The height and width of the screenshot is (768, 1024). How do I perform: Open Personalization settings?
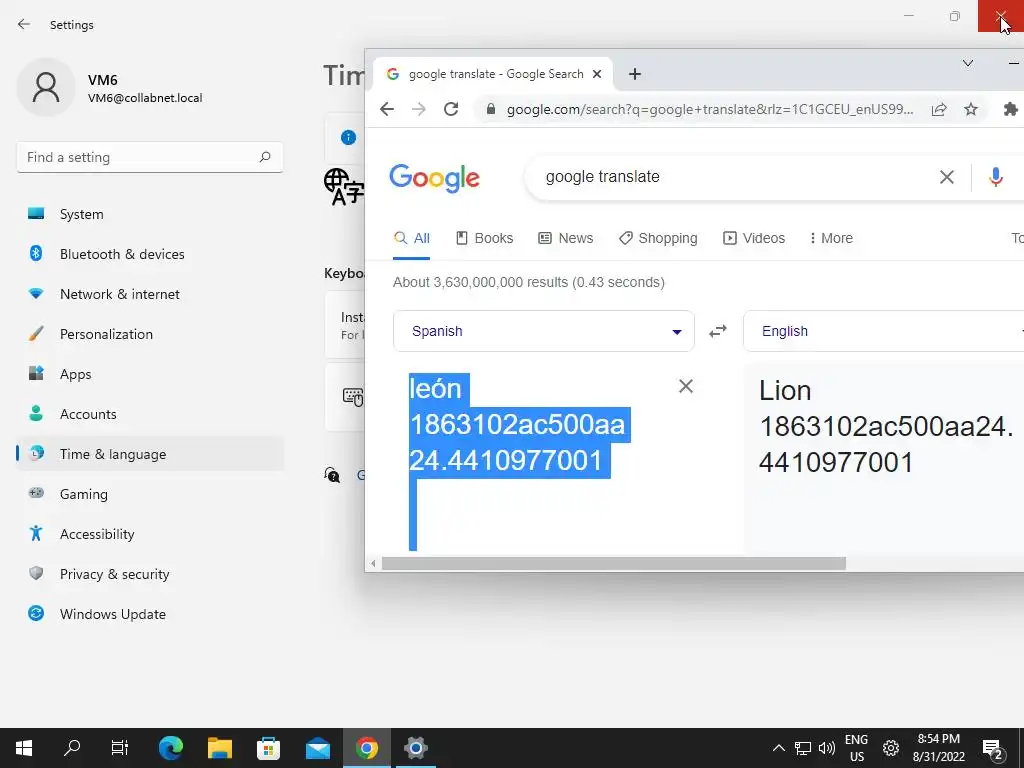150,334
